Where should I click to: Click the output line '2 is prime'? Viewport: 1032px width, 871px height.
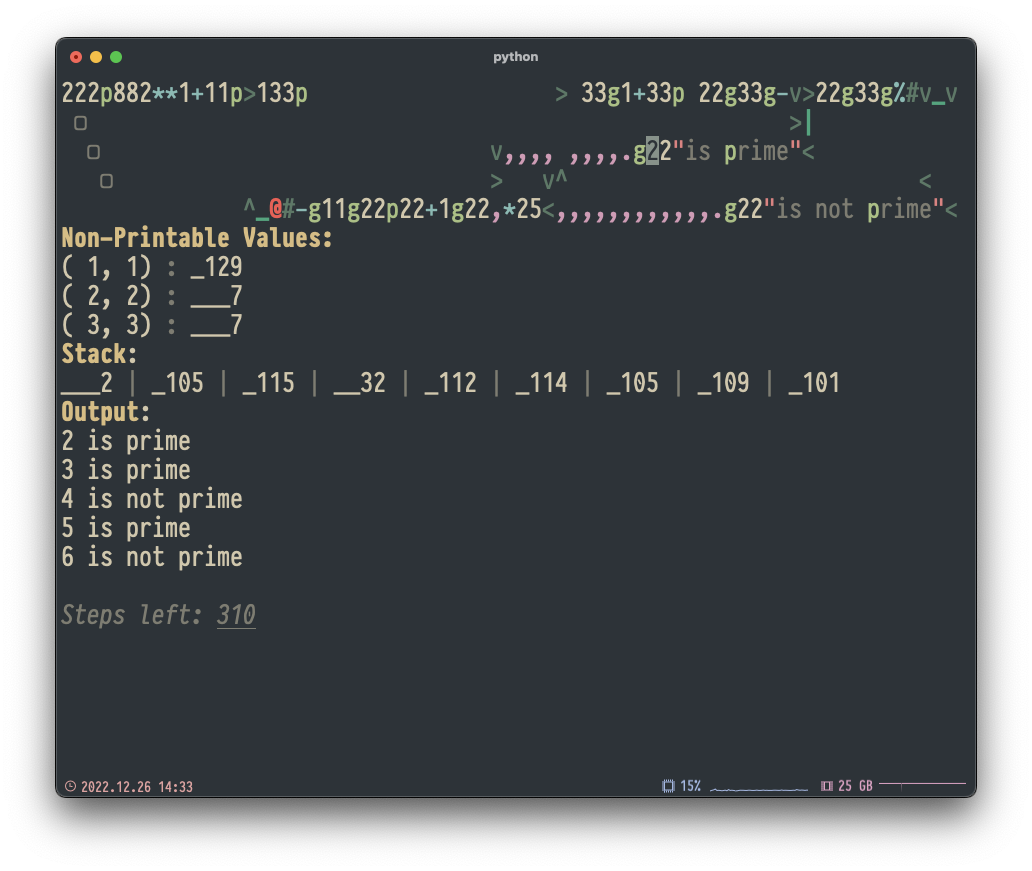click(126, 441)
